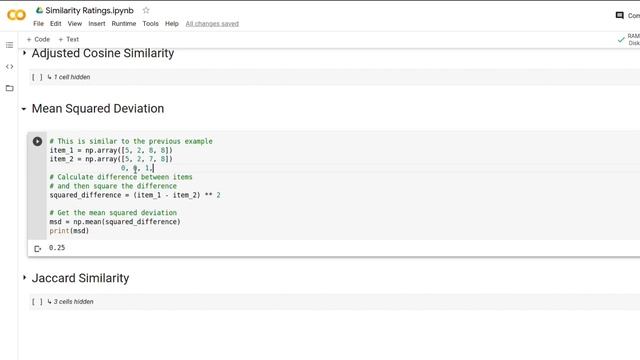Click the '# This is similar' comment
Image resolution: width=640 pixels, height=360 pixels.
[x=131, y=141]
